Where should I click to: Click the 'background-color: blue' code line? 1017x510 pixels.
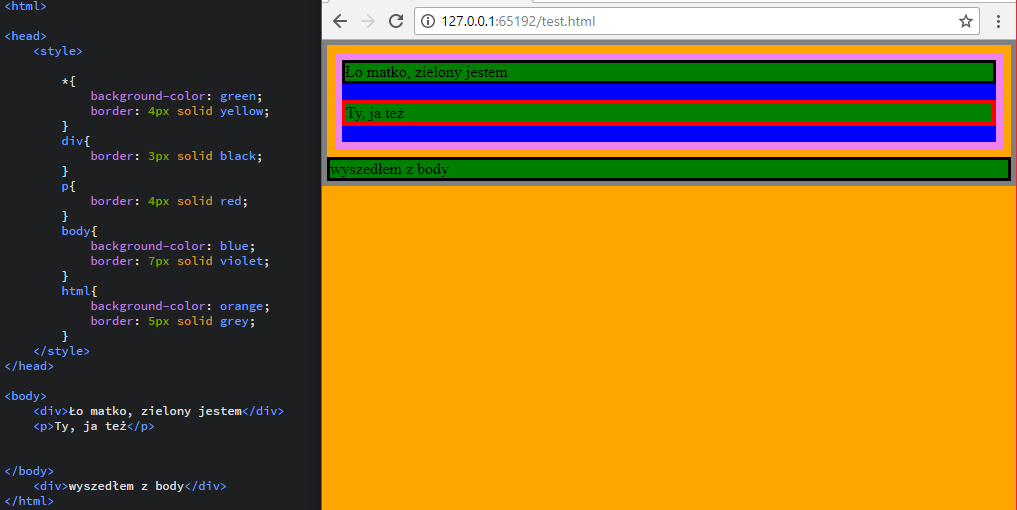pyautogui.click(x=173, y=246)
